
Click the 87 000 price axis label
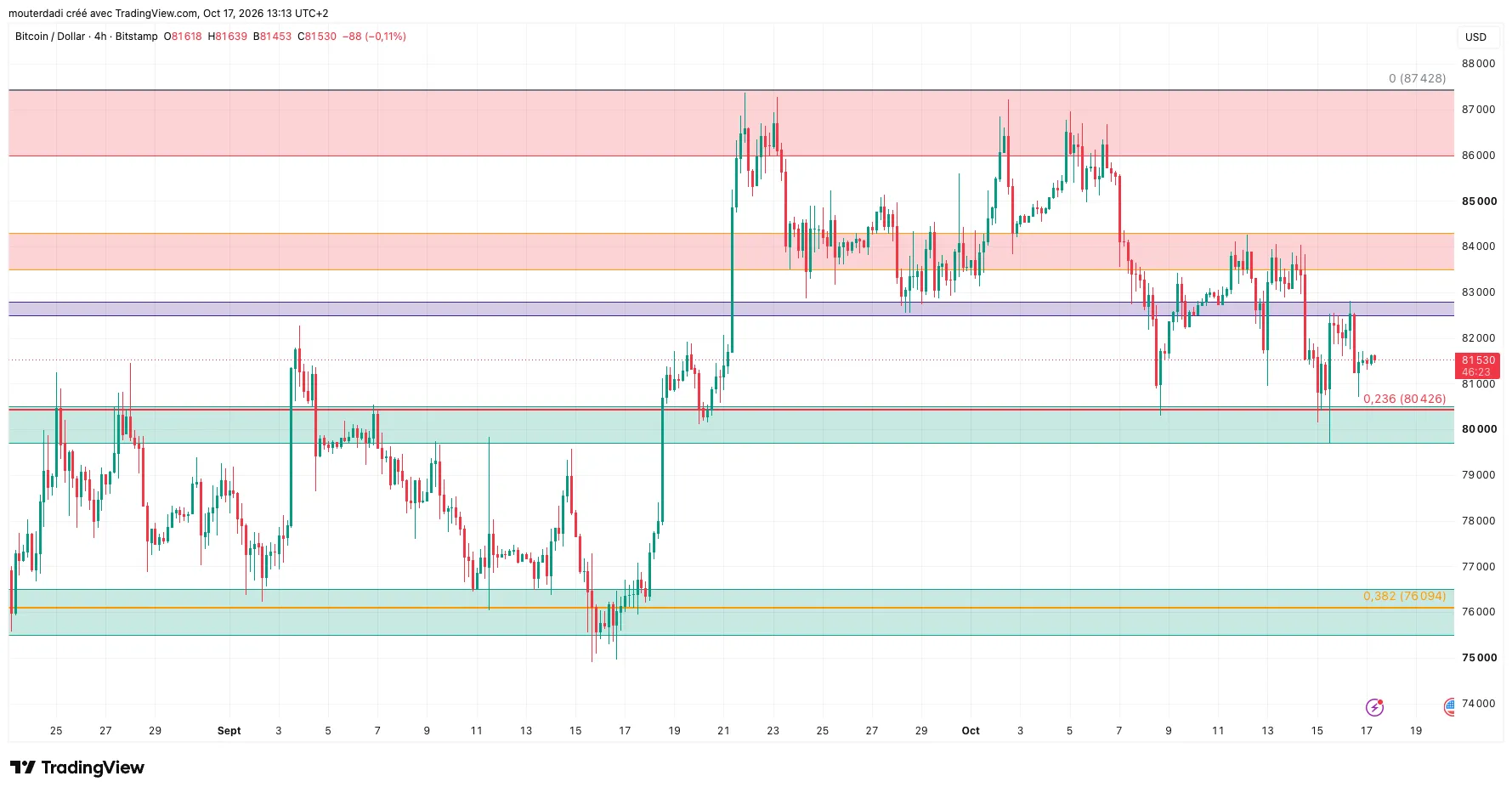[1479, 110]
